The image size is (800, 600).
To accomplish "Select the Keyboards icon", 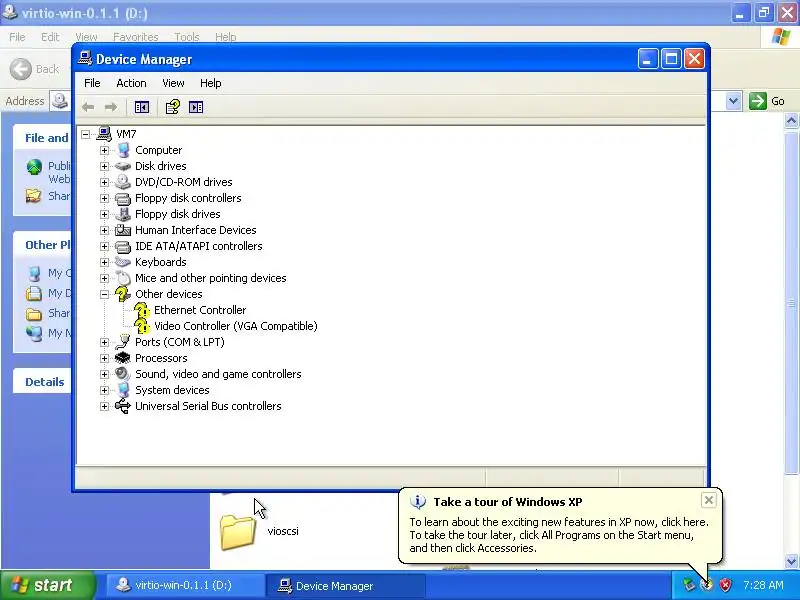I will (x=123, y=262).
